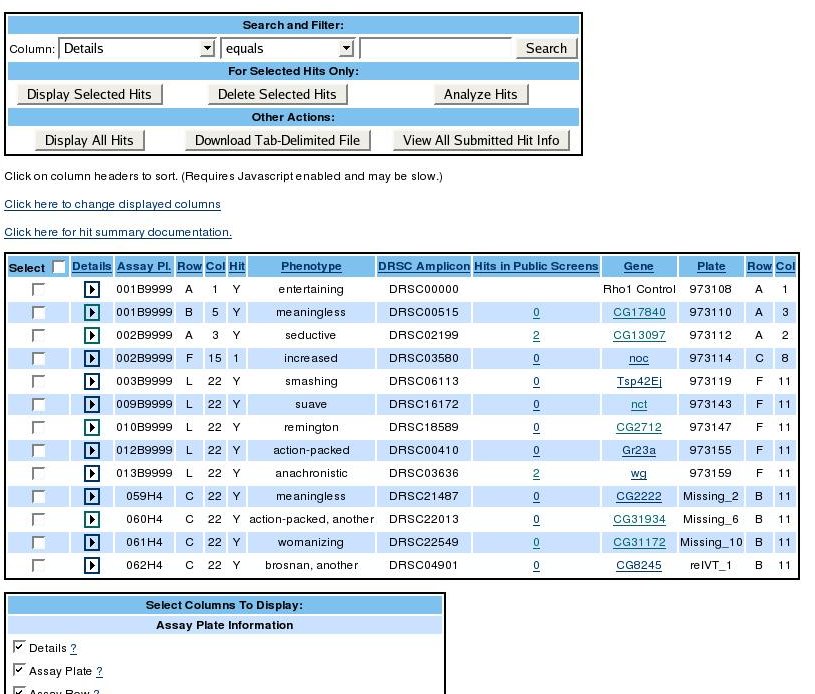Open the hit summary documentation link
Image resolution: width=815 pixels, height=694 pixels.
118,232
